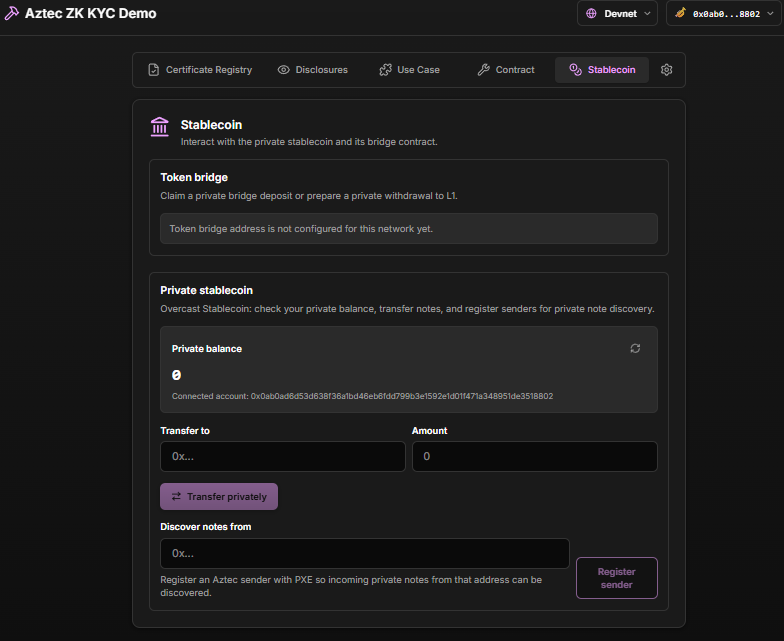Focus the Transfer to address field
Screen dimensions: 784x641
(x=282, y=456)
